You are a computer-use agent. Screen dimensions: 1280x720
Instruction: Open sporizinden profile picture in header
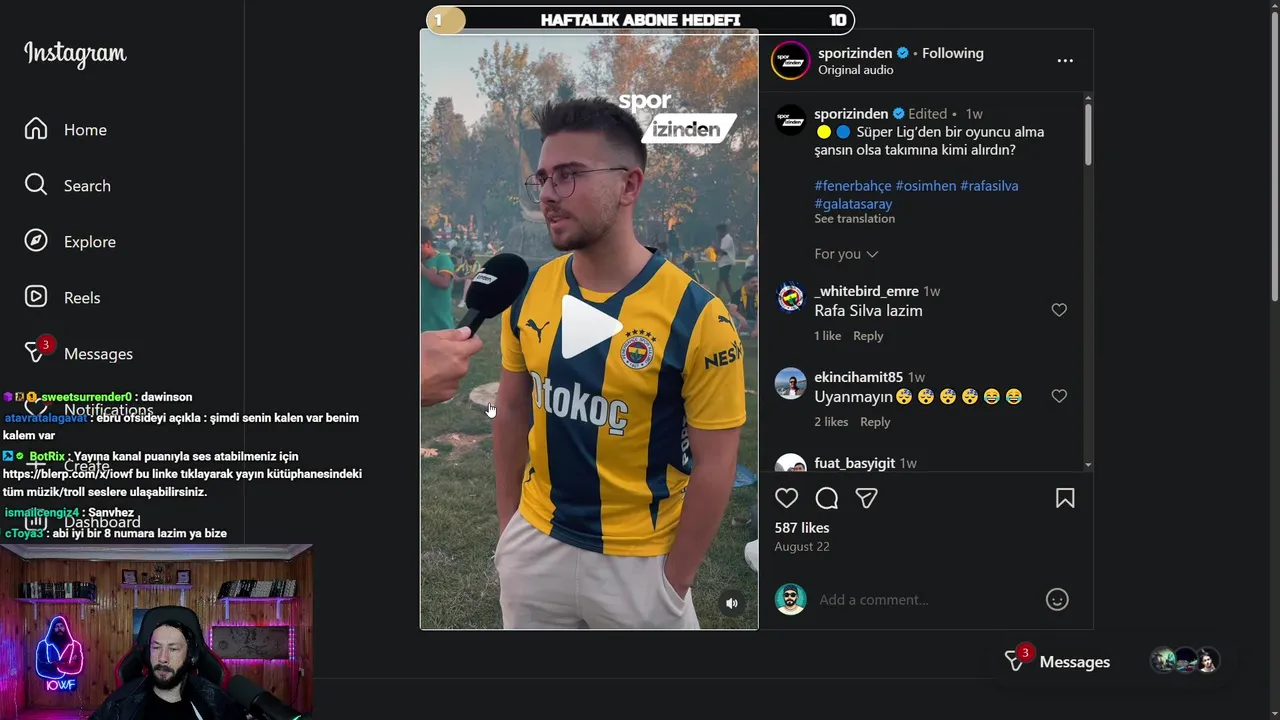point(790,61)
